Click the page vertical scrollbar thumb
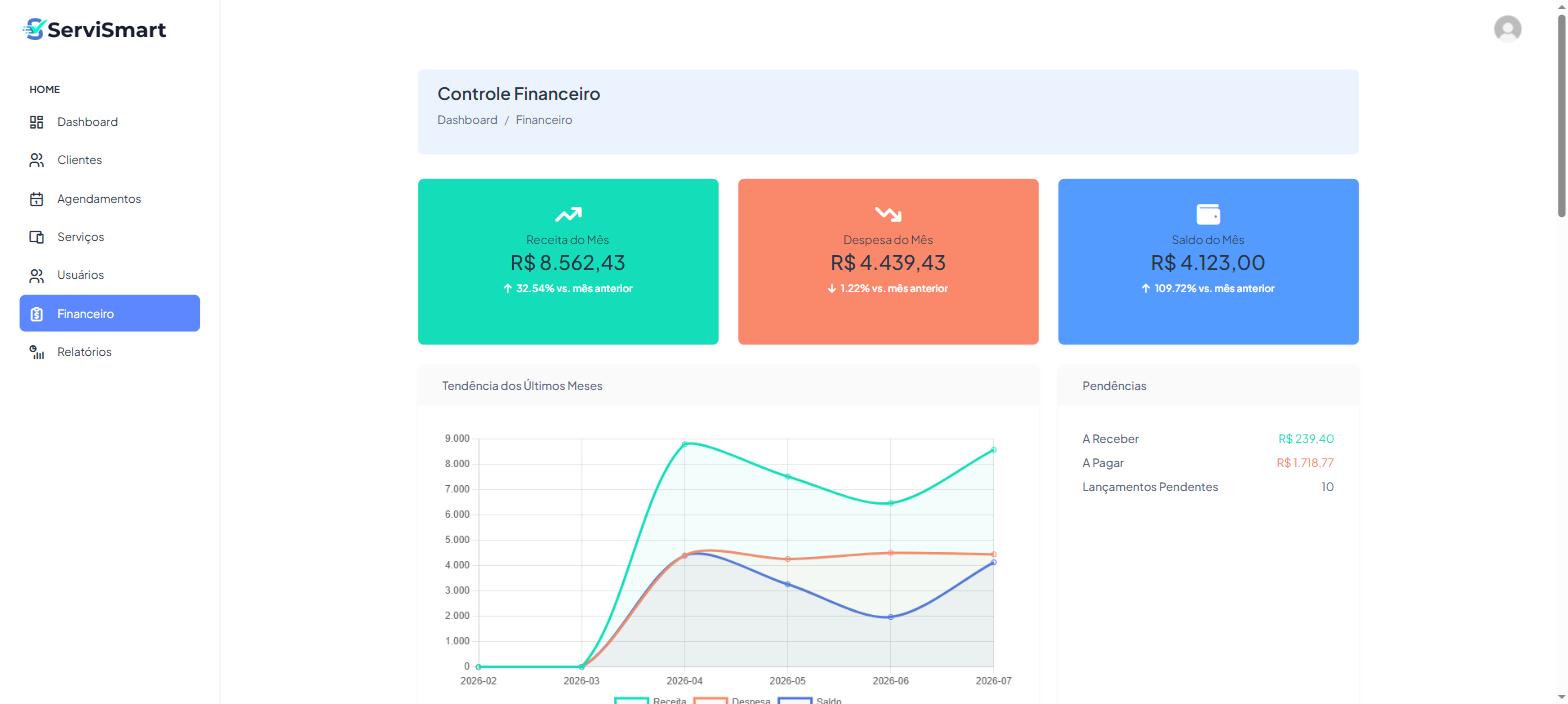Screen dimensions: 1568x704 (1562, 115)
